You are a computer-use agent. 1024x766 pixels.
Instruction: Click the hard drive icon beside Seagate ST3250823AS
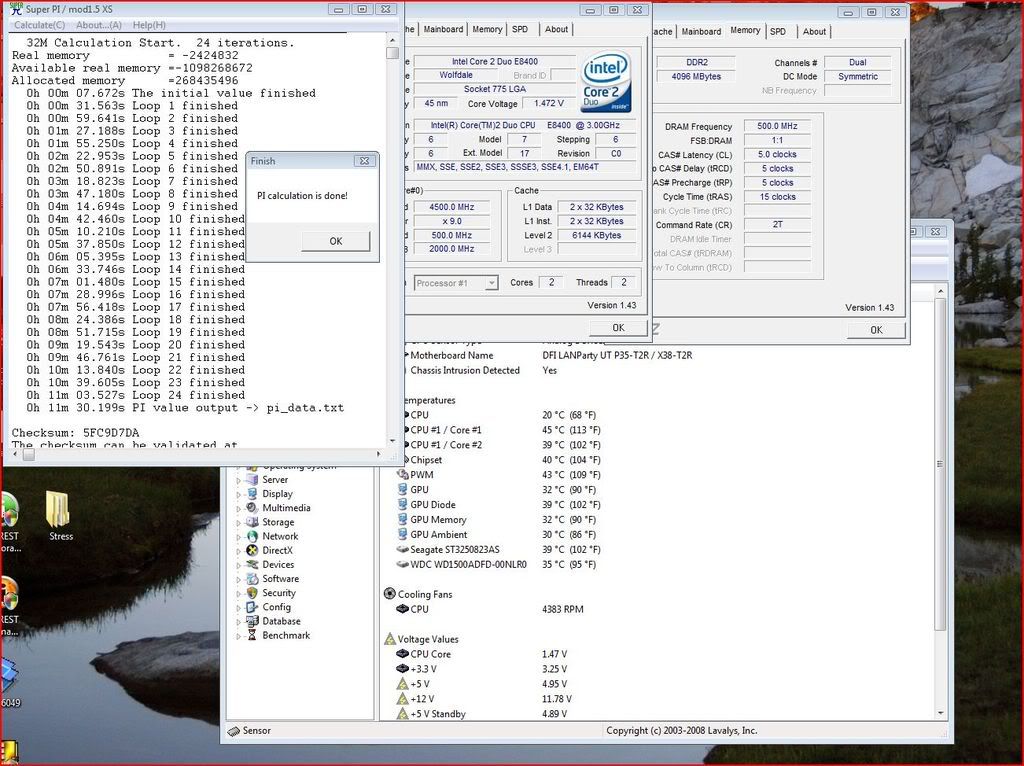[x=402, y=550]
